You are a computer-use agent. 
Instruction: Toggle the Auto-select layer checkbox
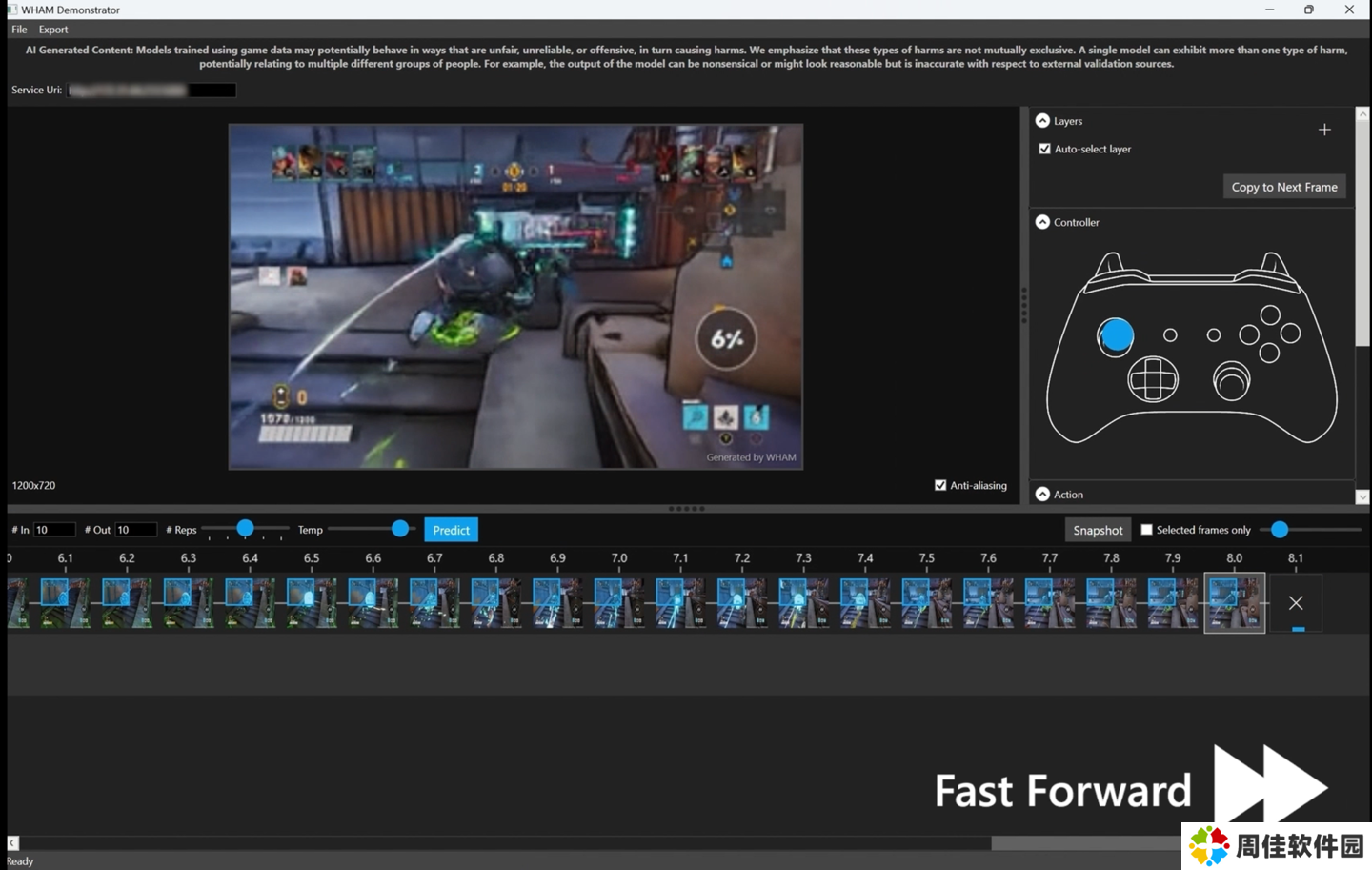(x=1044, y=149)
